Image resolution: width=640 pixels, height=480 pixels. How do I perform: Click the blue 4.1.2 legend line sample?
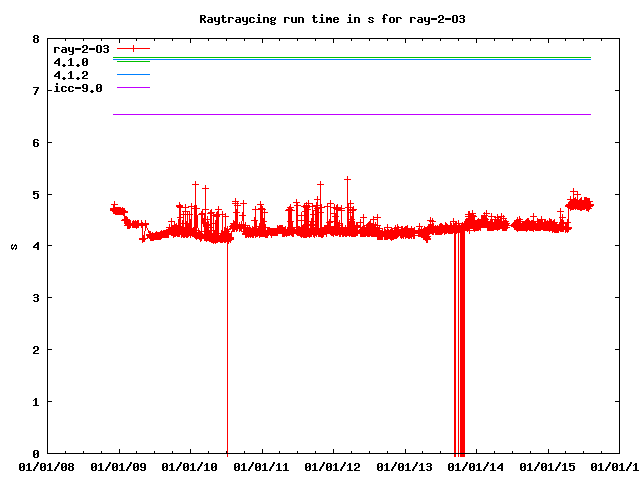(133, 75)
